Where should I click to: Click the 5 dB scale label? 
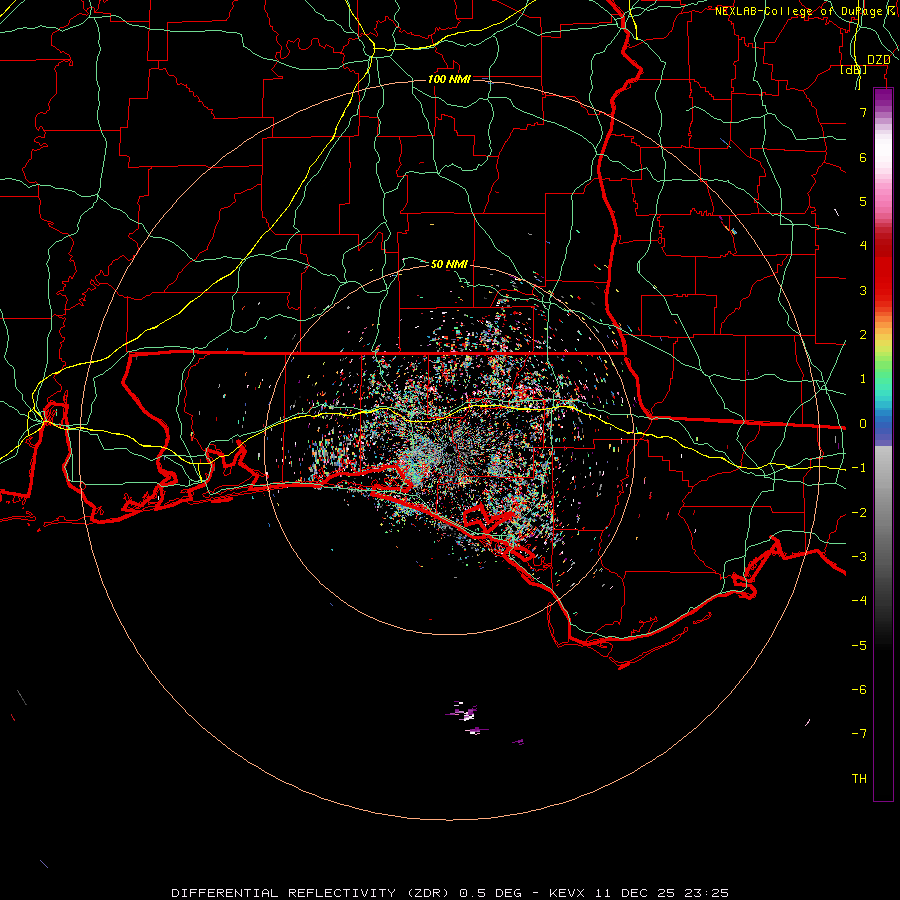point(863,201)
